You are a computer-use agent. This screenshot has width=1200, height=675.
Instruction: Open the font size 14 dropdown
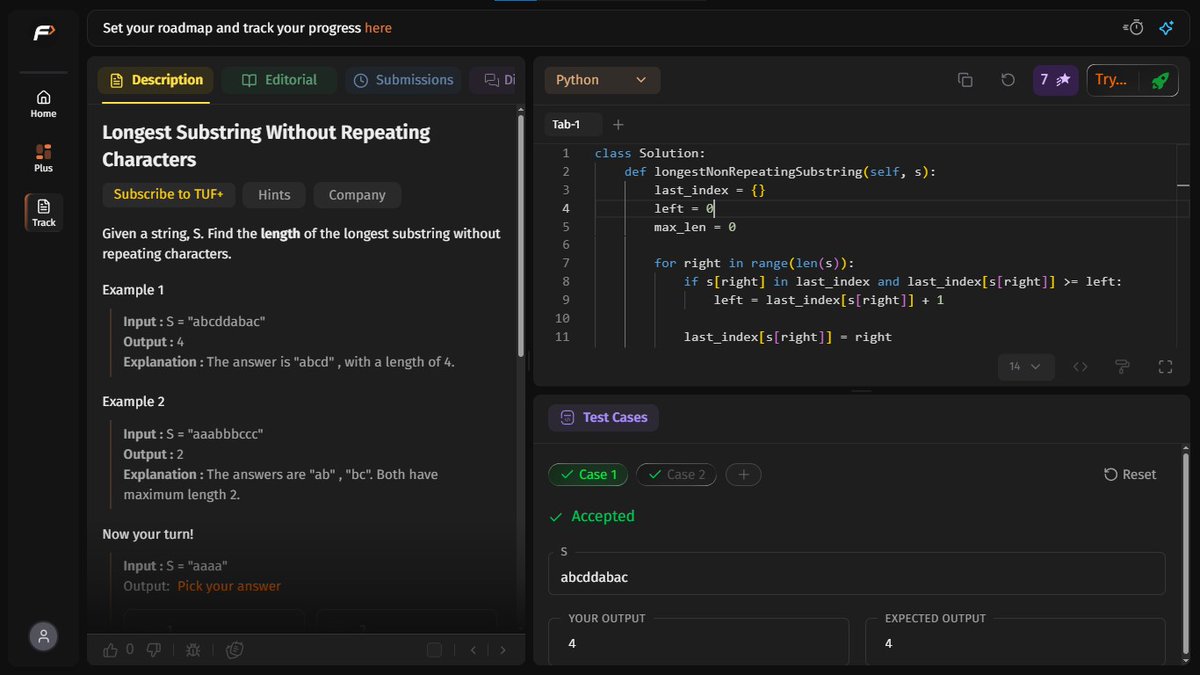(x=1025, y=367)
